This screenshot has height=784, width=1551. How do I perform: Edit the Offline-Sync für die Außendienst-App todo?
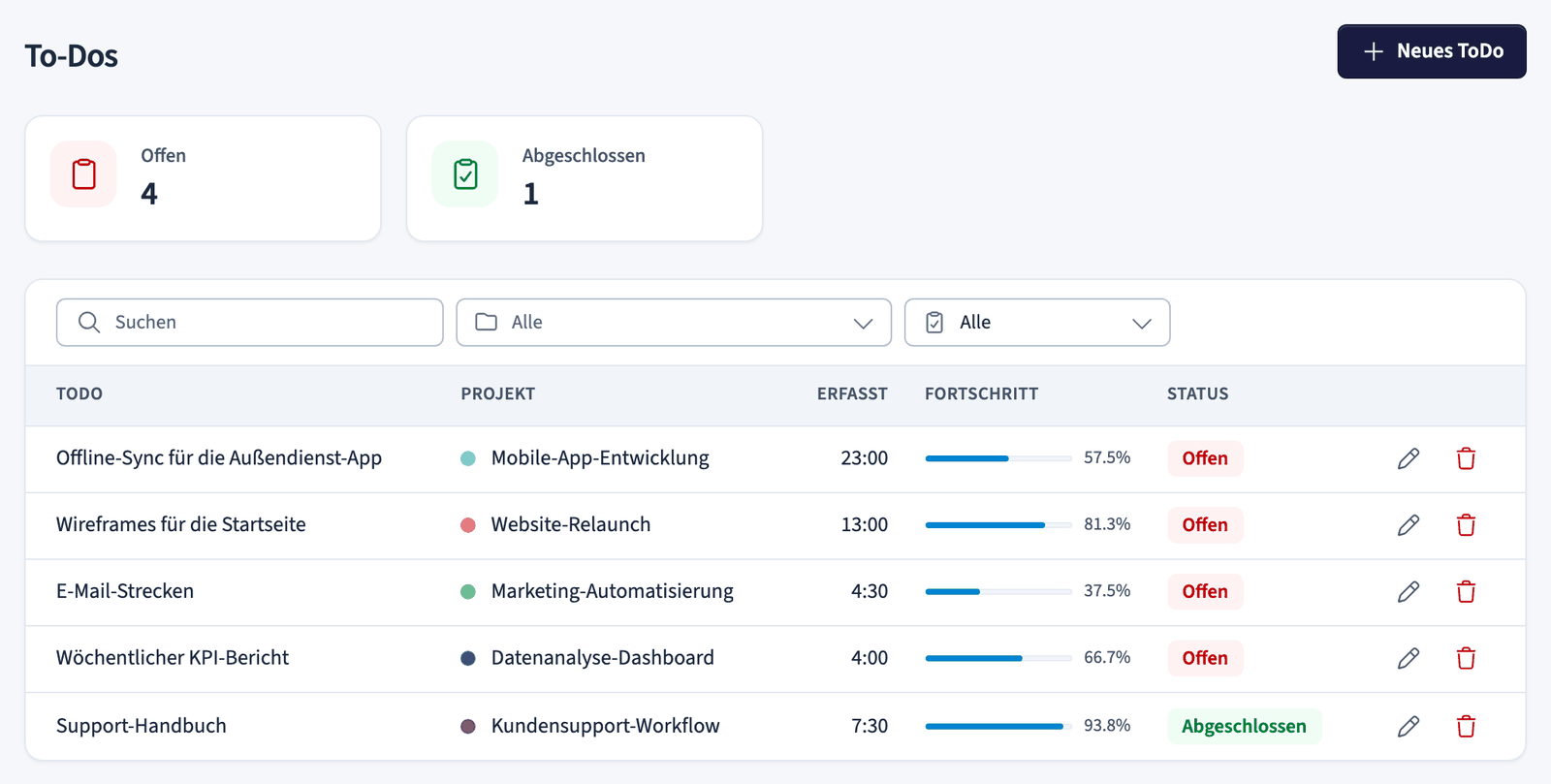(x=1409, y=458)
